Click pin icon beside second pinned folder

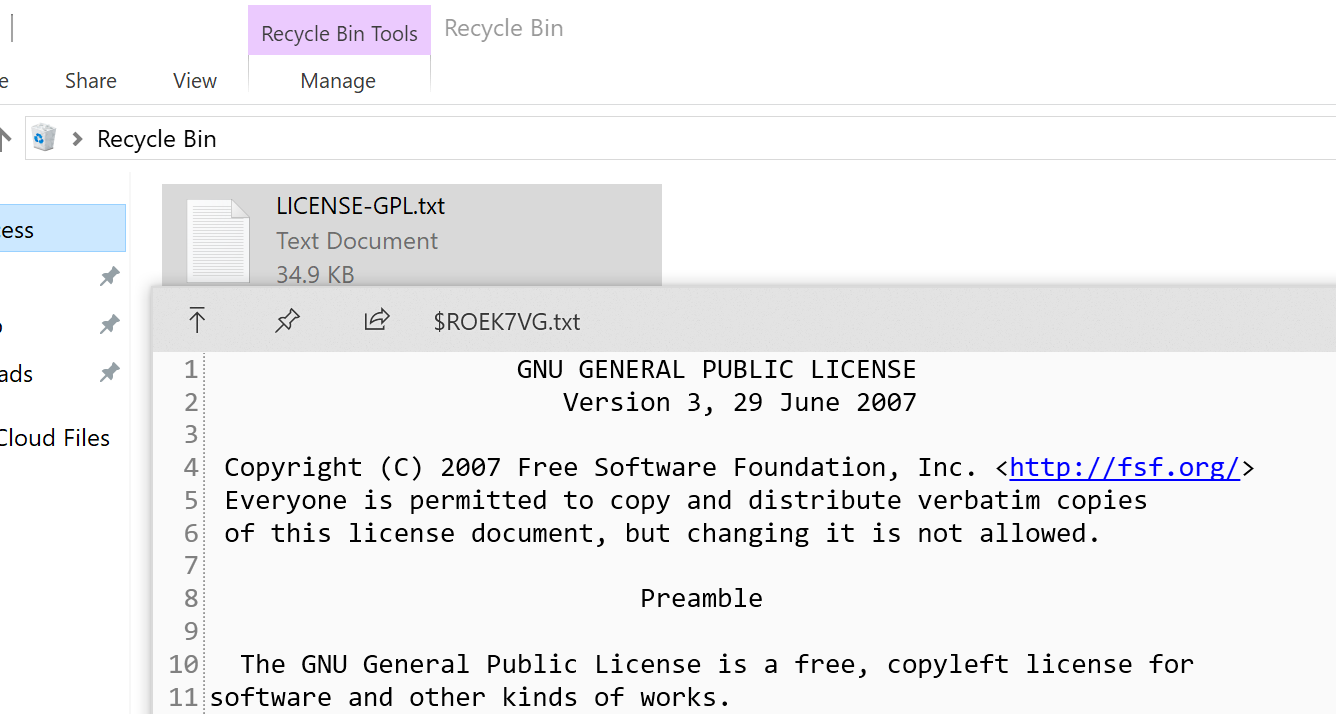point(109,324)
